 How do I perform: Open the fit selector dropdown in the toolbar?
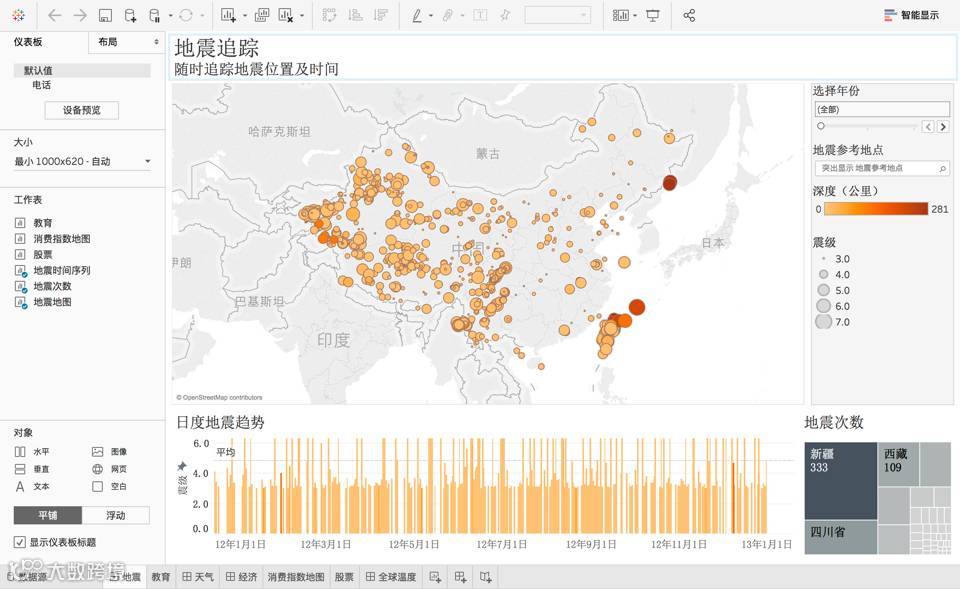558,15
